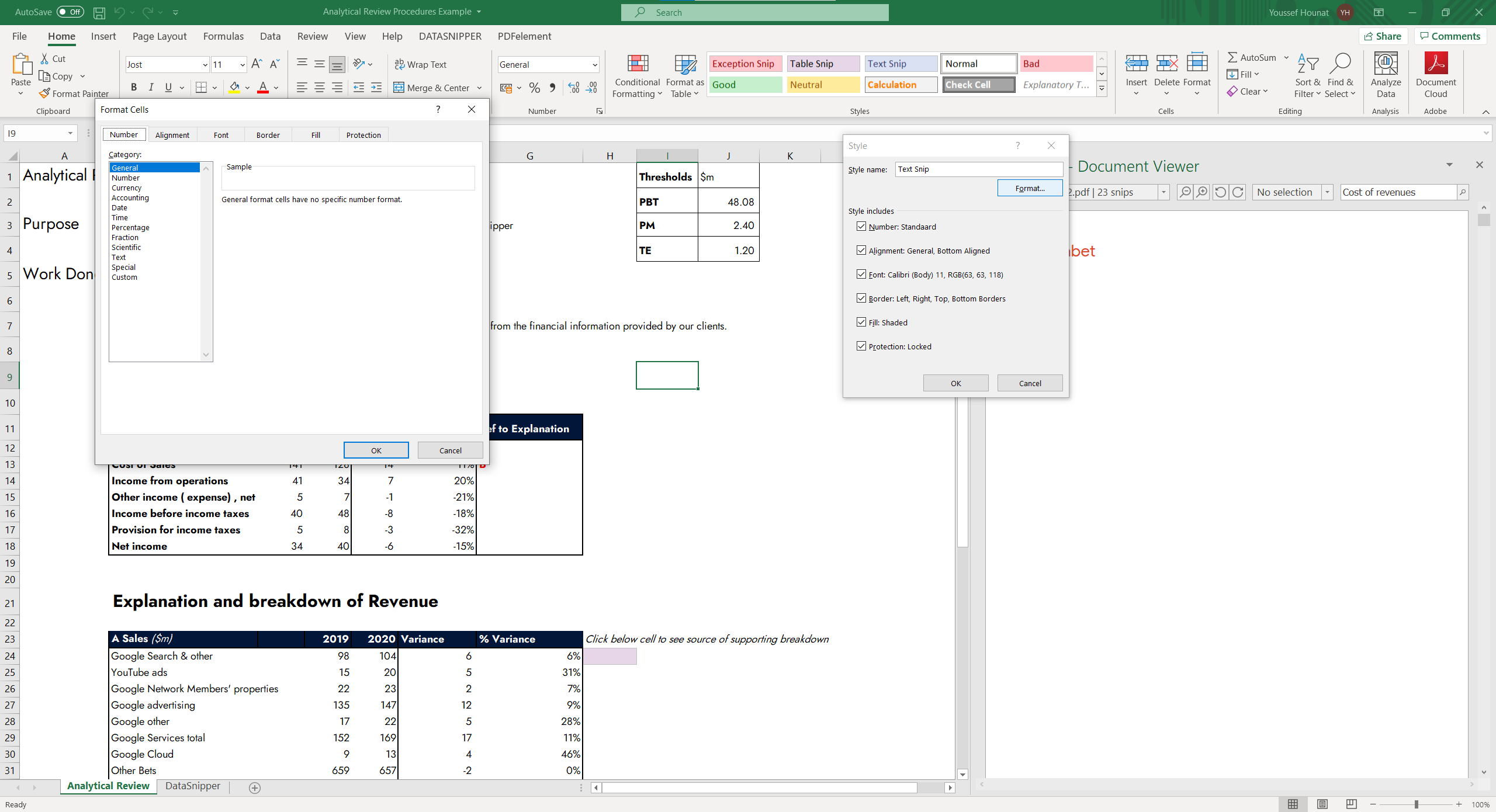This screenshot has height=812, width=1496.
Task: Toggle Italic formatting button
Action: pyautogui.click(x=151, y=87)
